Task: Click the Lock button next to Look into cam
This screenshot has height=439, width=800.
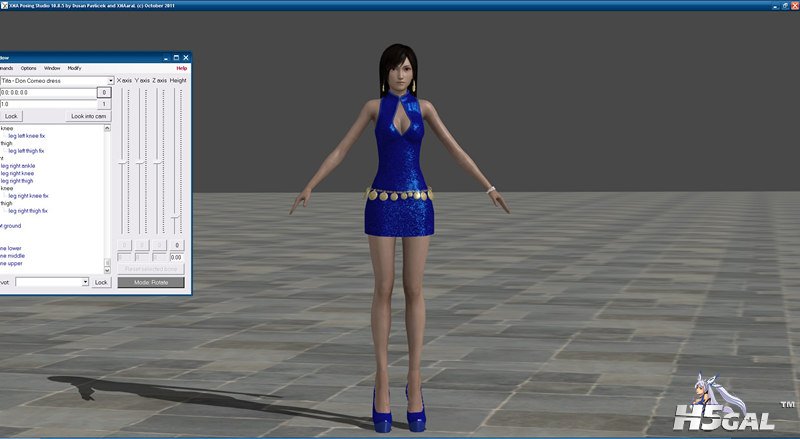Action: 11,116
